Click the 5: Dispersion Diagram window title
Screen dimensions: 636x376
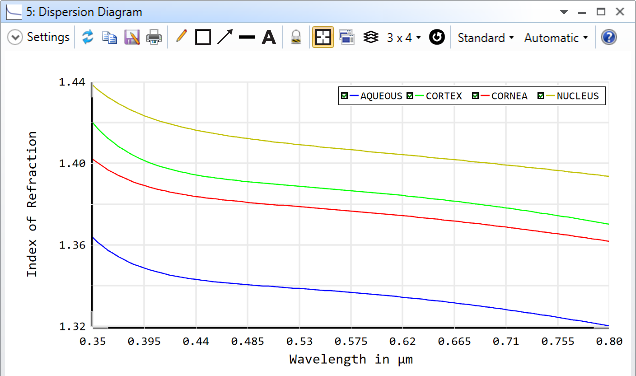tap(84, 12)
